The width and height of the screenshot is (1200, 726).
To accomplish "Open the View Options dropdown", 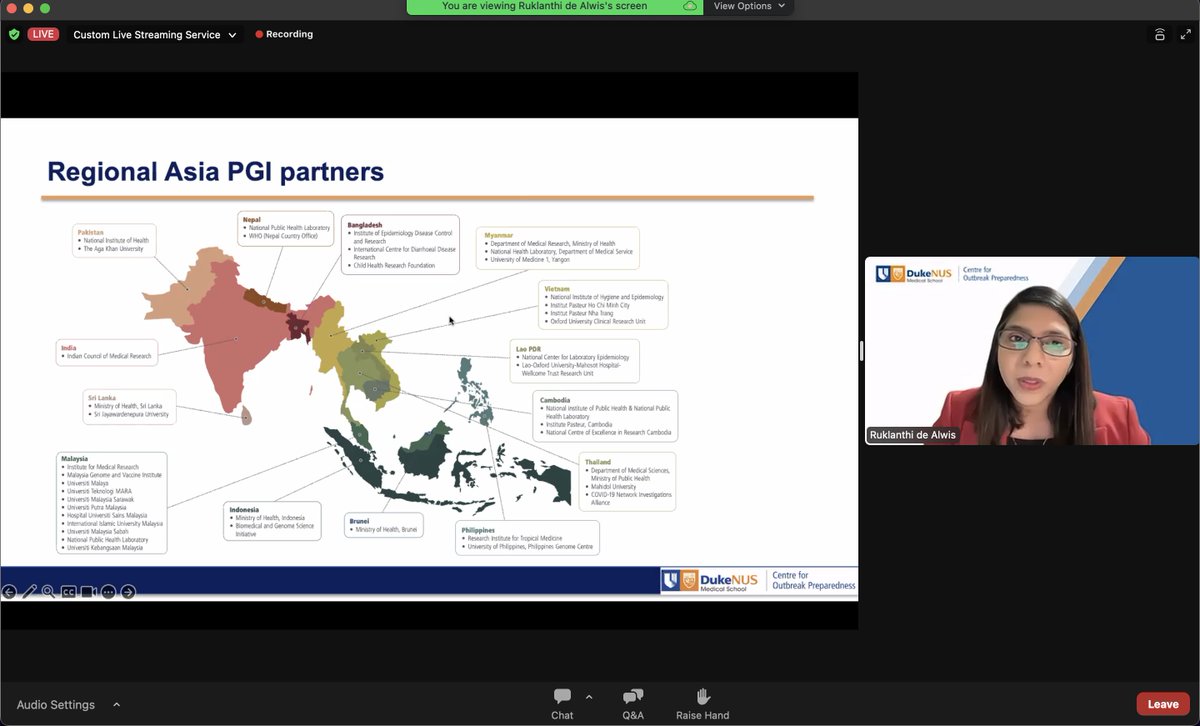I will [749, 6].
